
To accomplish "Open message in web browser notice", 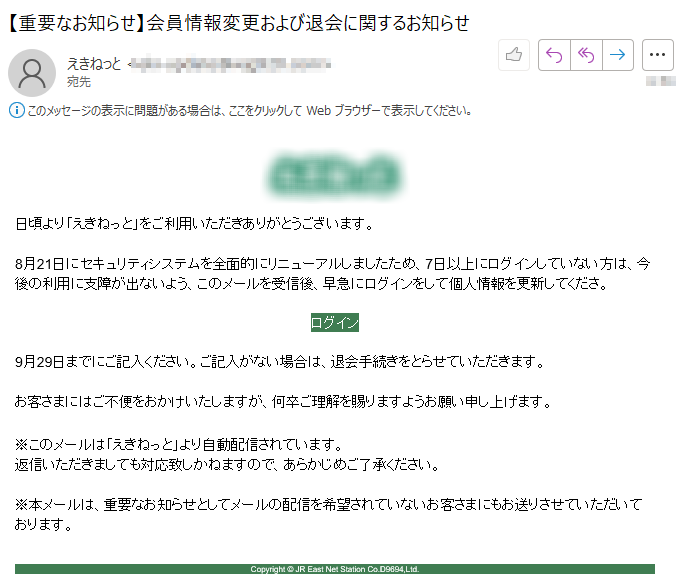I will tap(249, 111).
